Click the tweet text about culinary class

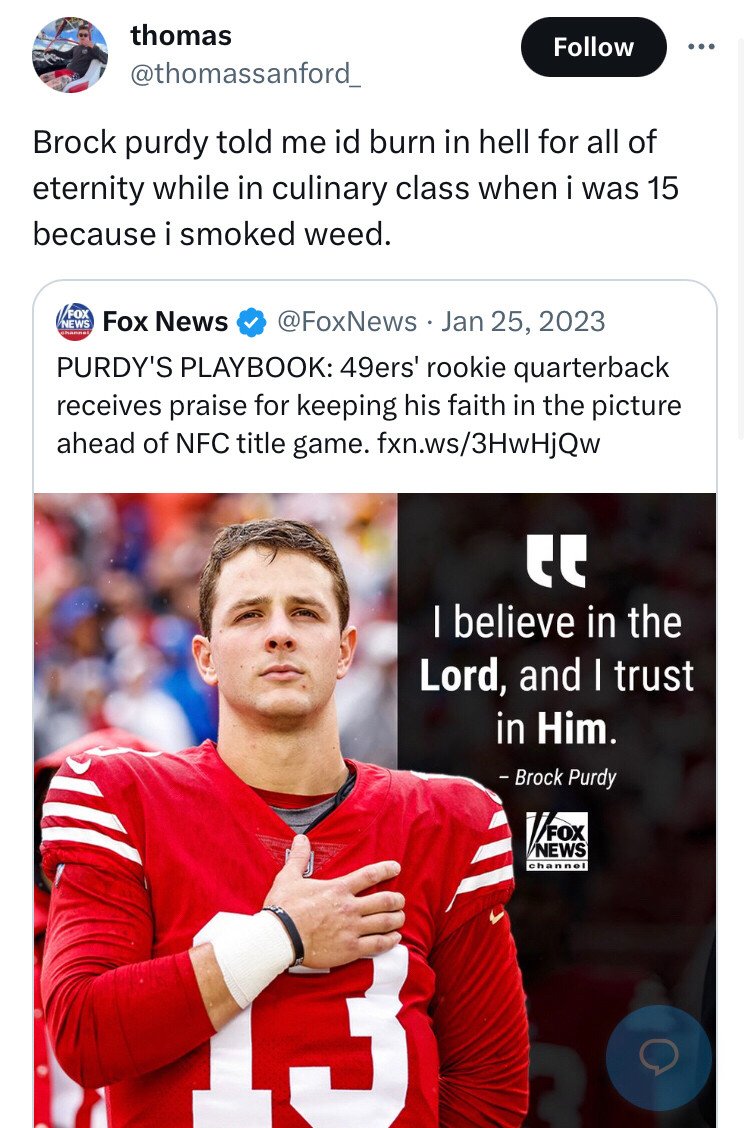pyautogui.click(x=345, y=187)
